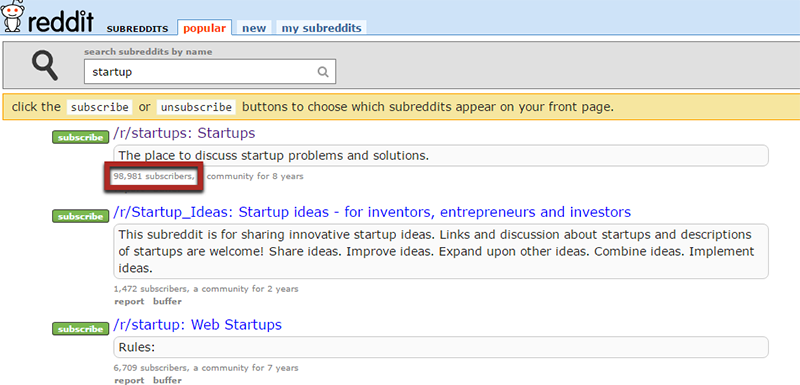
Task: Click report under Web Startups listing
Action: tap(129, 380)
